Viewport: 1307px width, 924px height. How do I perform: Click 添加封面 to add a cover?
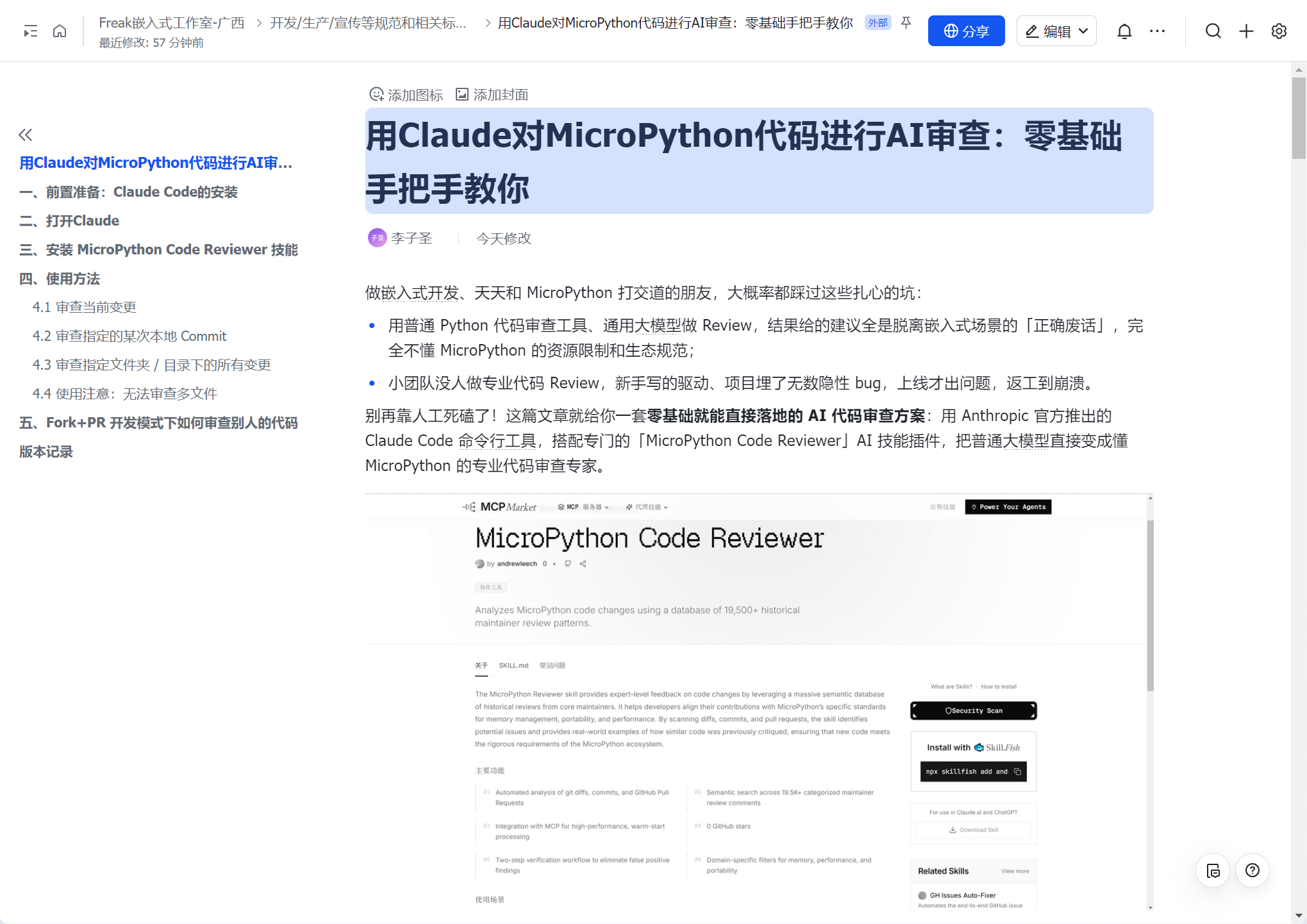(492, 95)
